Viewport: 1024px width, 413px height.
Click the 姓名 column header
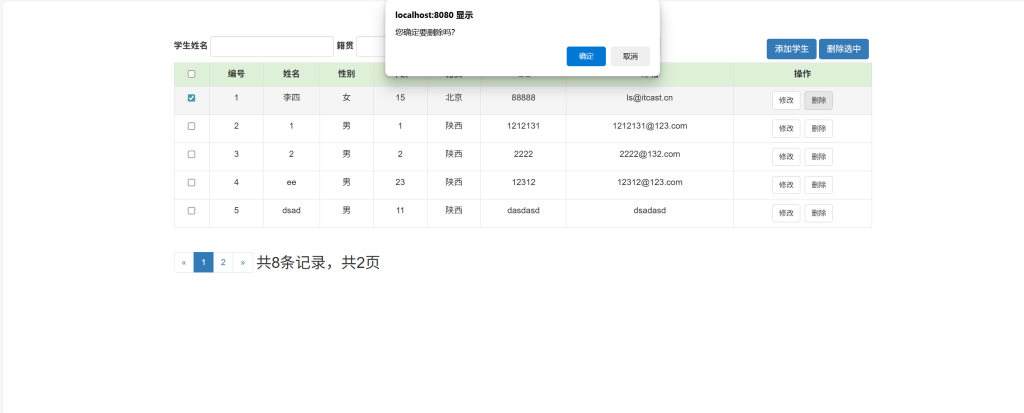pyautogui.click(x=291, y=74)
